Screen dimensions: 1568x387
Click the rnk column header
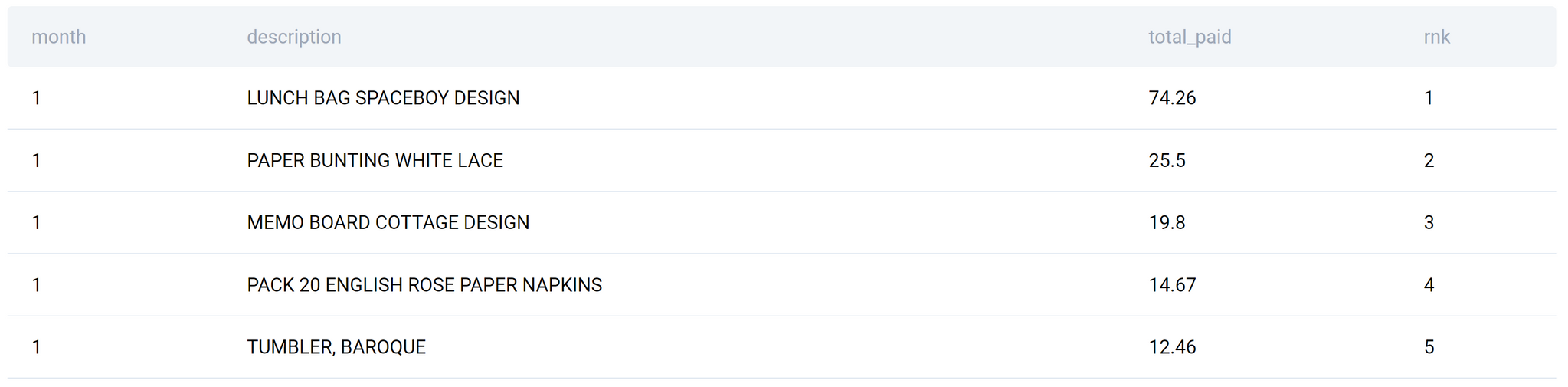[1436, 37]
